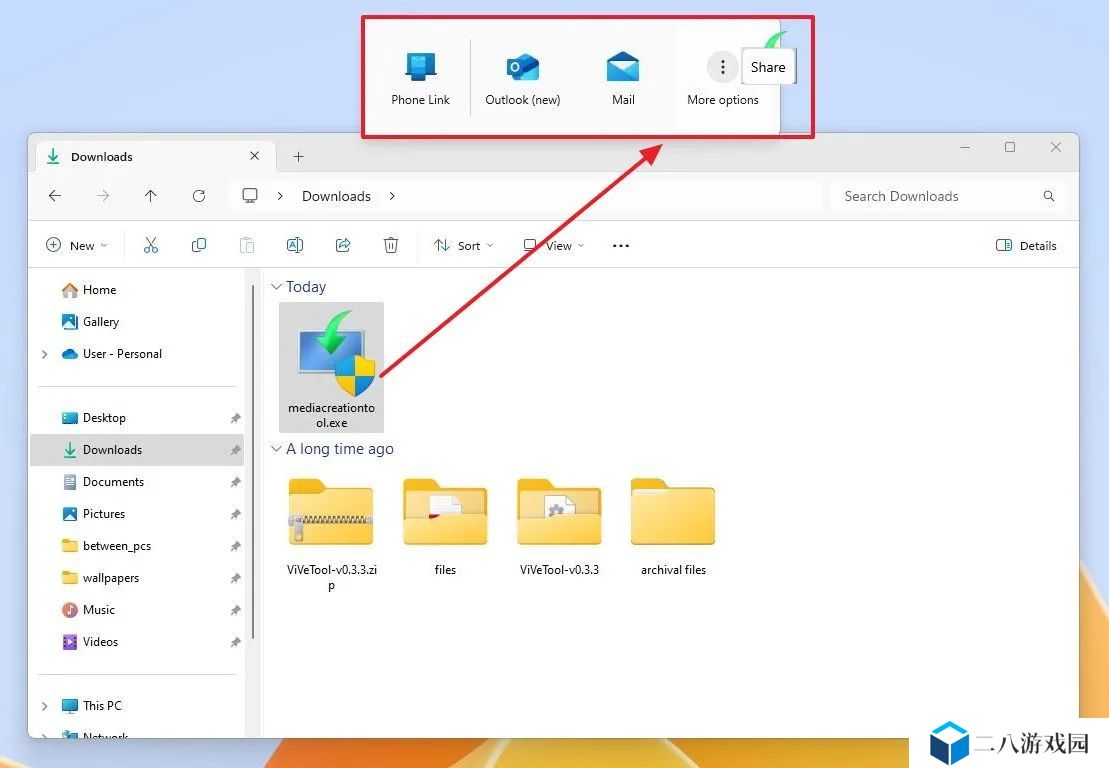Select the archival files folder
Image resolution: width=1109 pixels, height=768 pixels.
tap(673, 527)
